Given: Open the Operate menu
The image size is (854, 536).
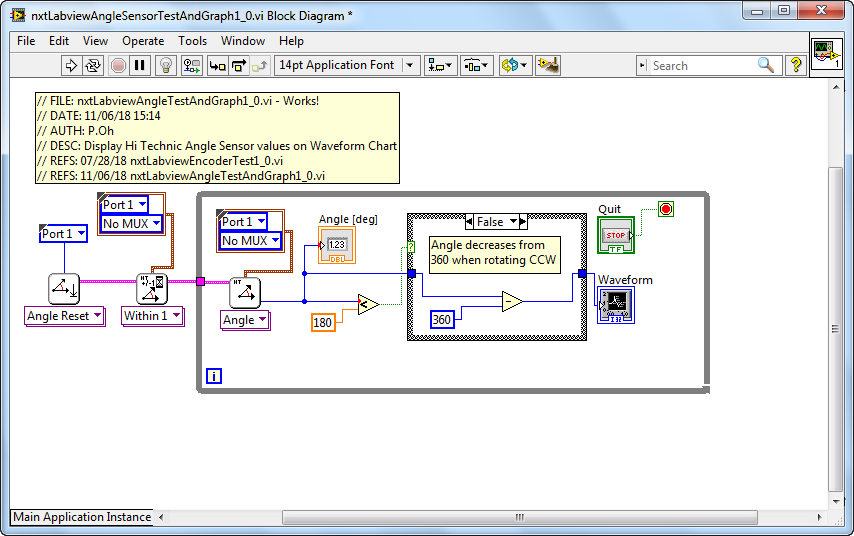Looking at the screenshot, I should 143,41.
